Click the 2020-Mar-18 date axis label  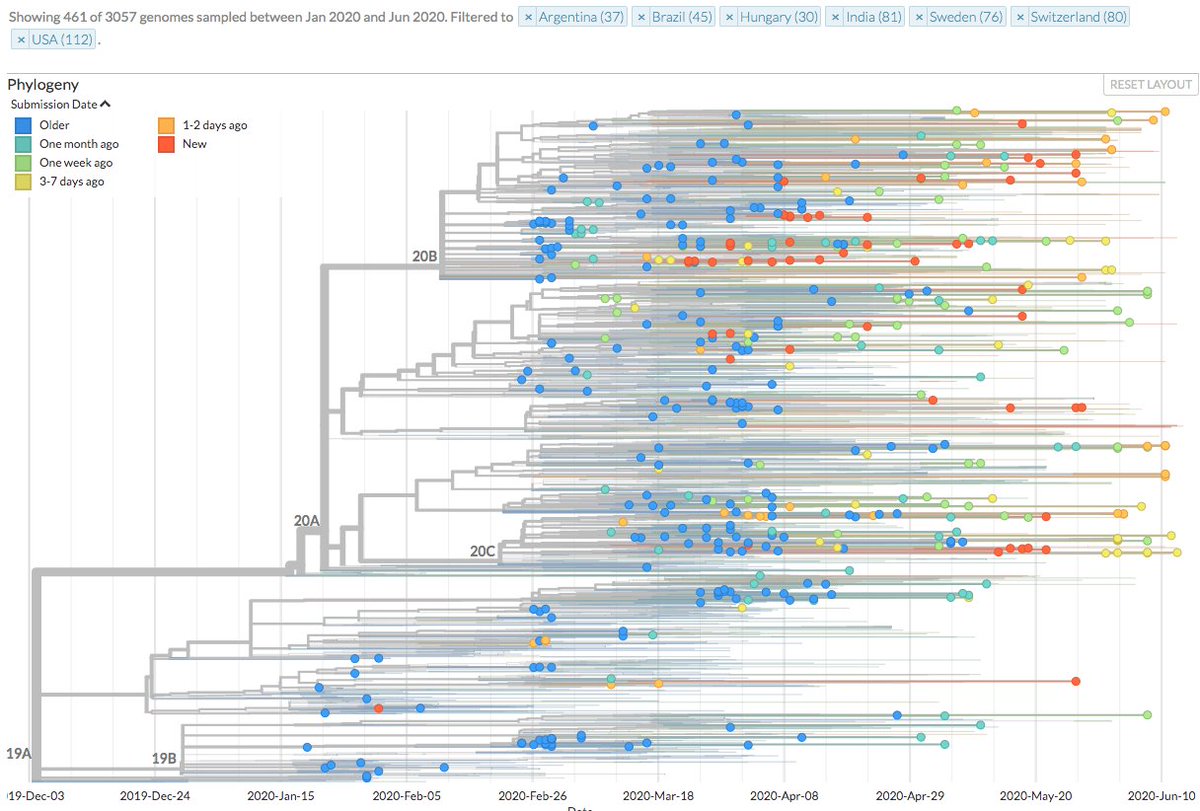pos(658,795)
